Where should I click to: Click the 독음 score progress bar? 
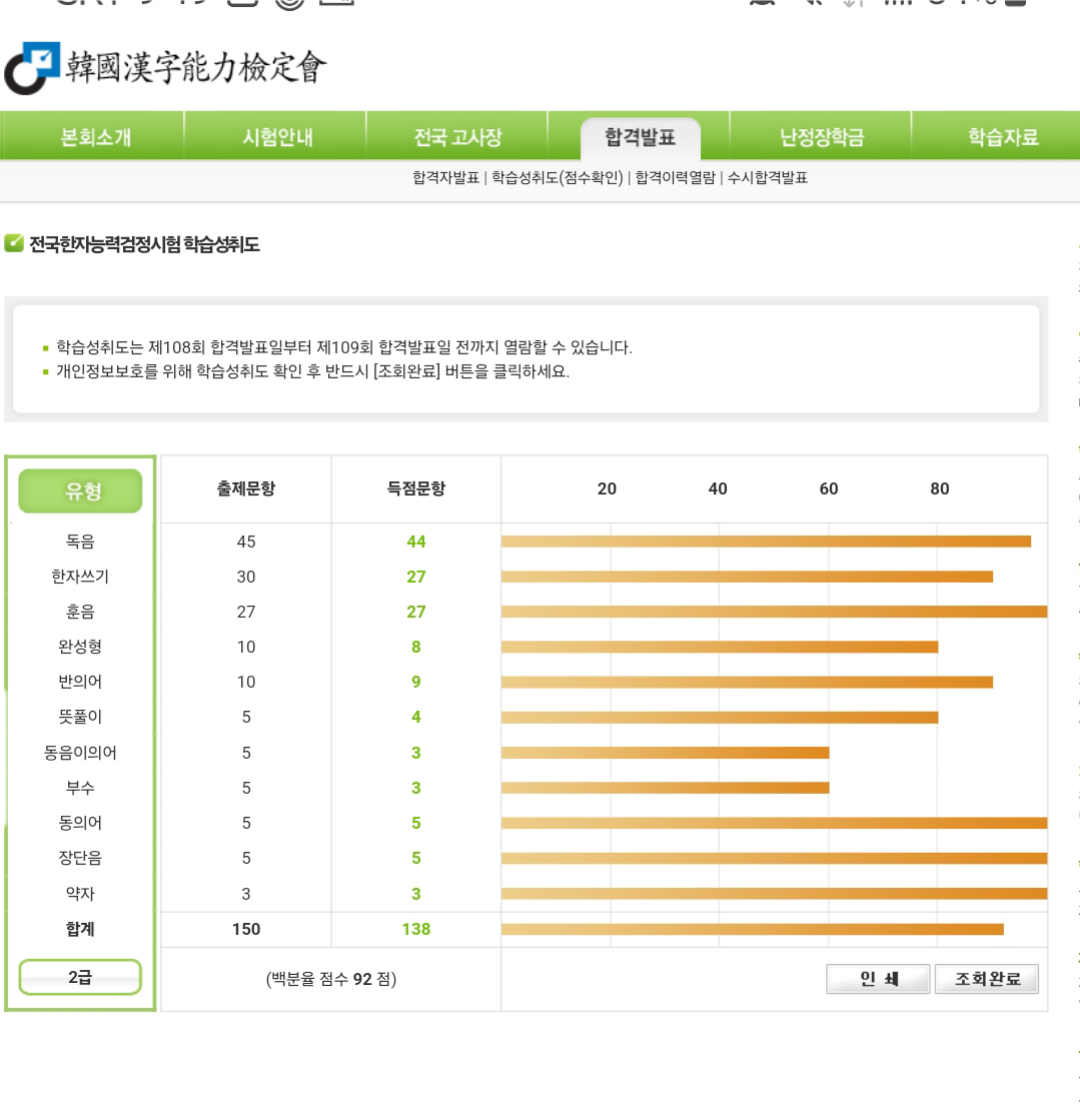click(765, 541)
